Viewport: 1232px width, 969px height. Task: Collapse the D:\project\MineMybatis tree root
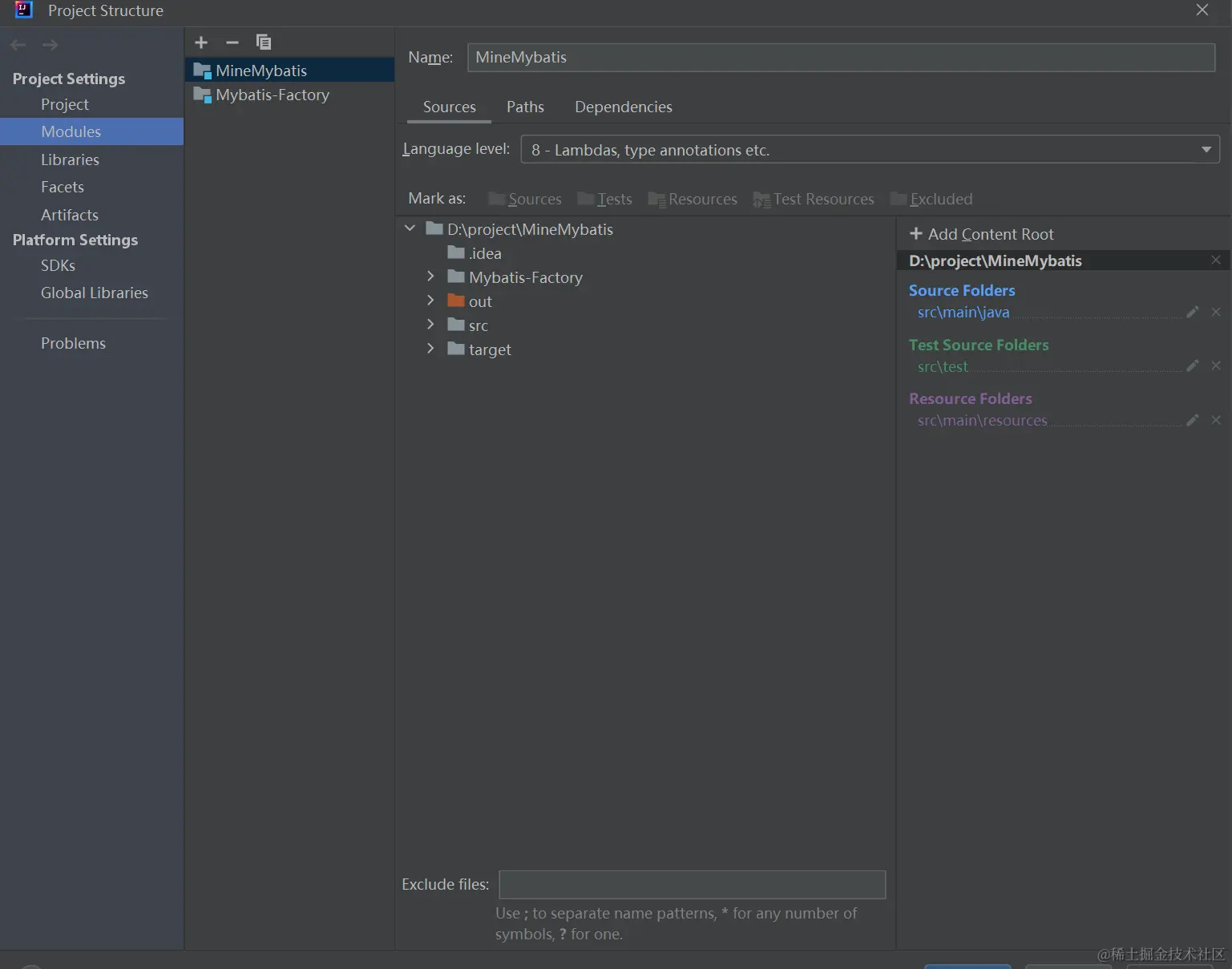point(410,228)
